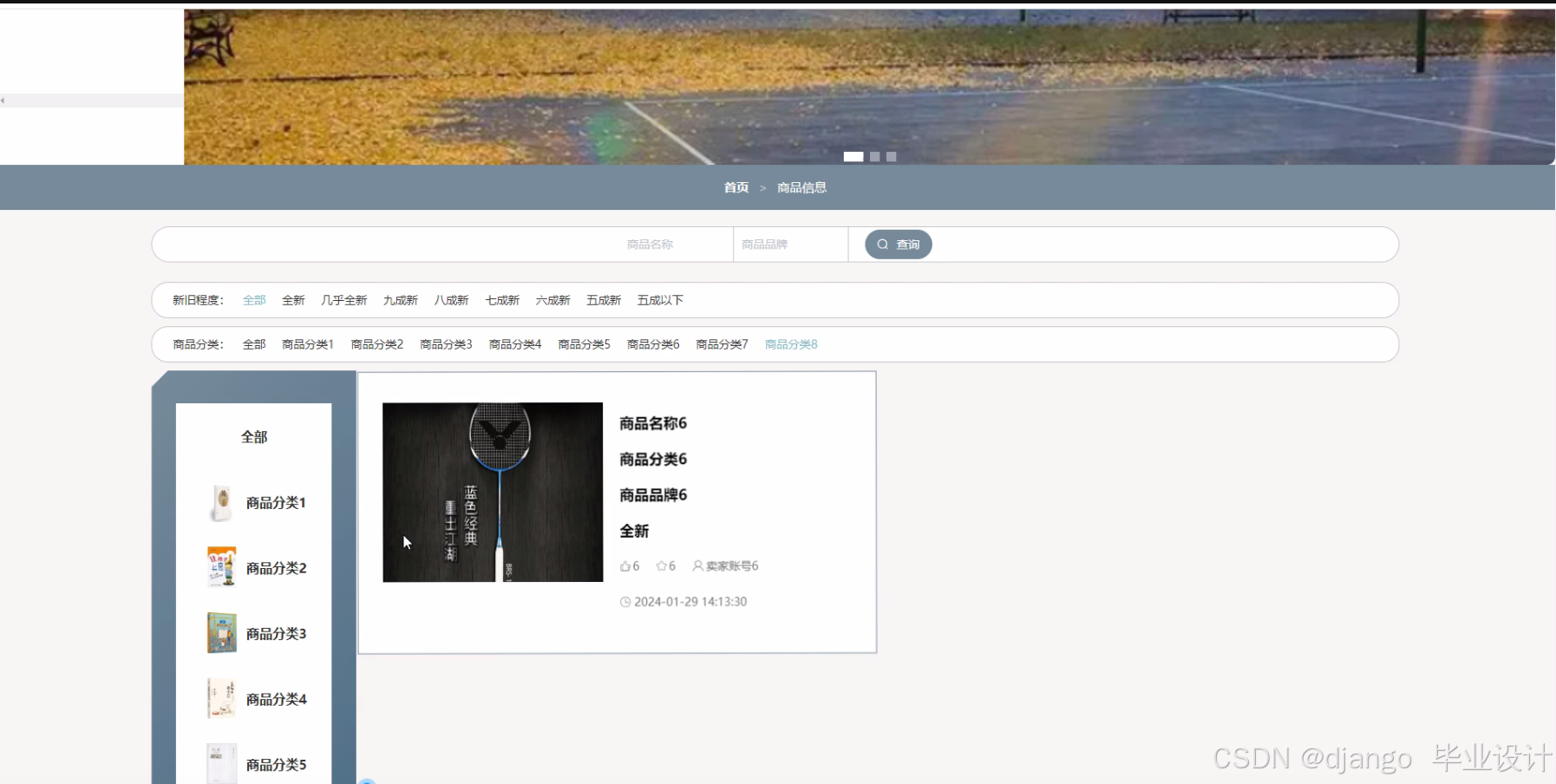
Task: Click the seller user icon
Action: coord(697,565)
